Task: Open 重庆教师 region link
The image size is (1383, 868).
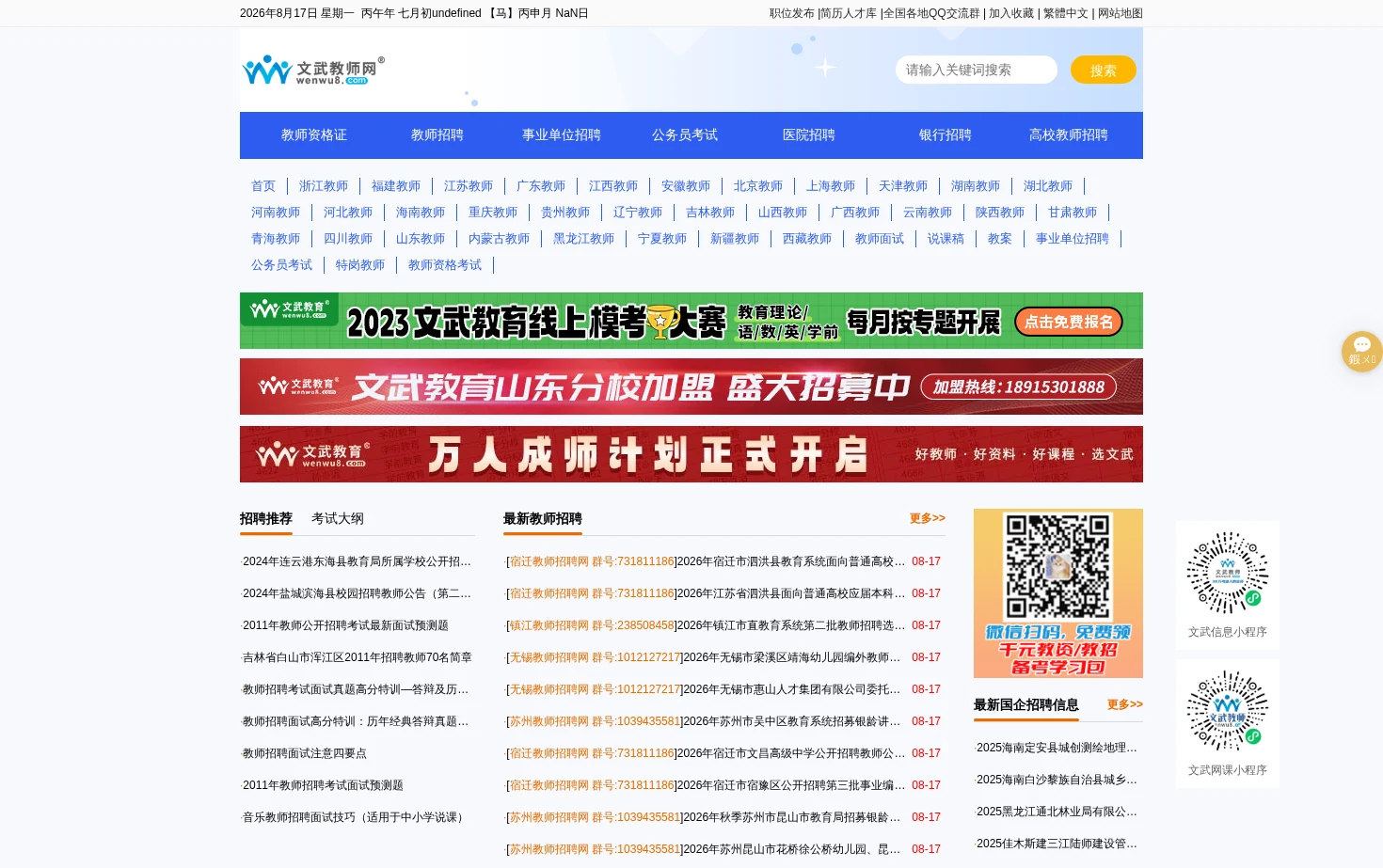Action: (493, 213)
